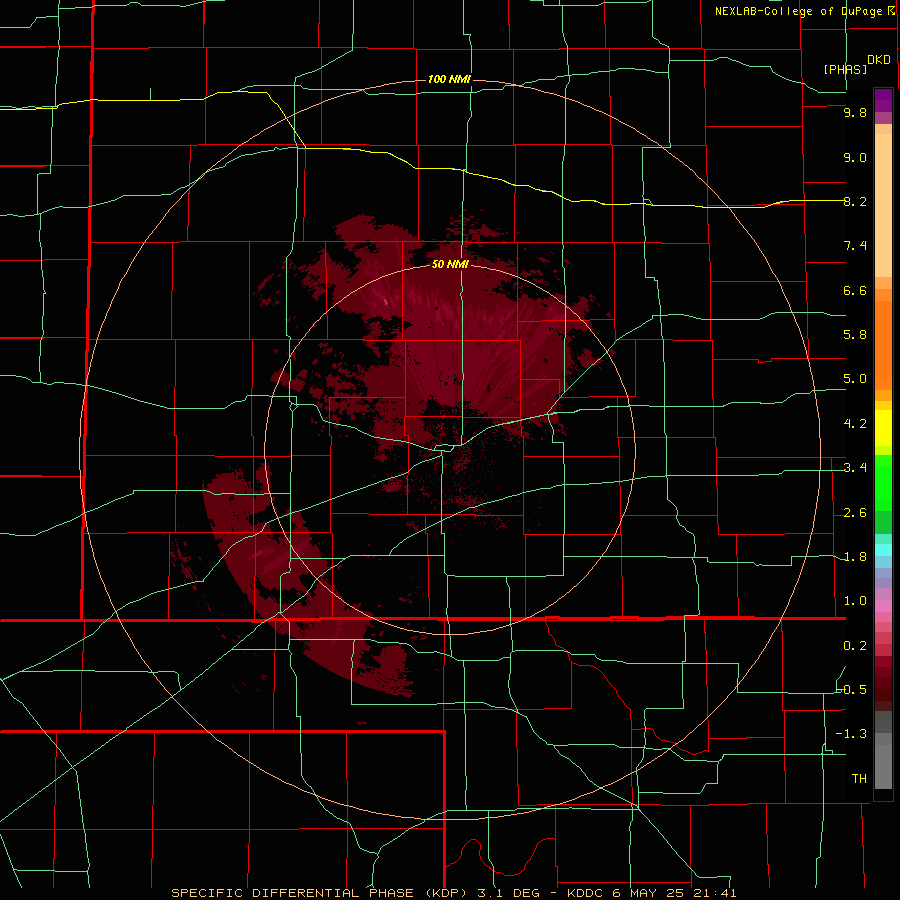Click the 4.2 color scale value

(x=855, y=424)
